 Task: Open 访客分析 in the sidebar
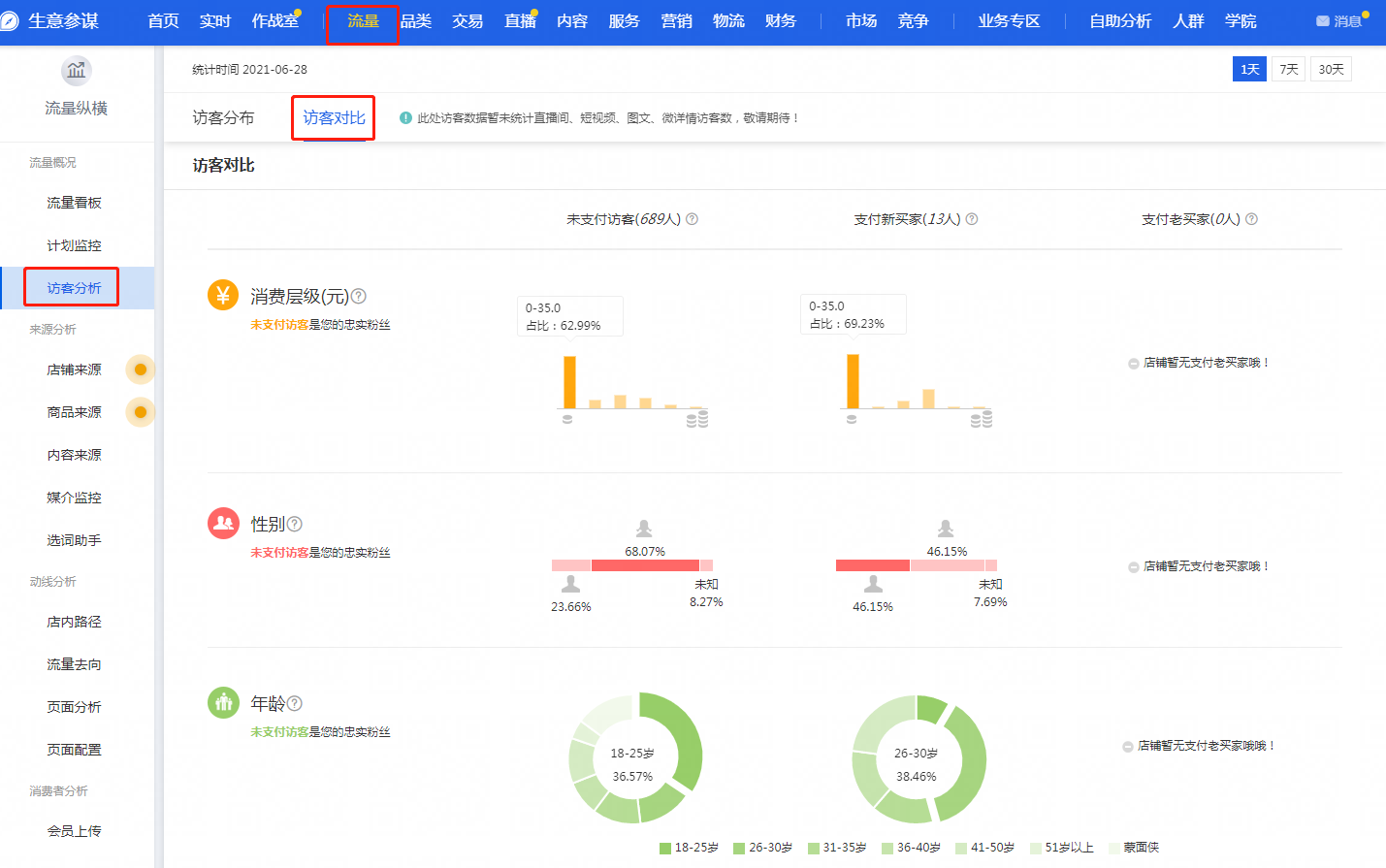74,288
